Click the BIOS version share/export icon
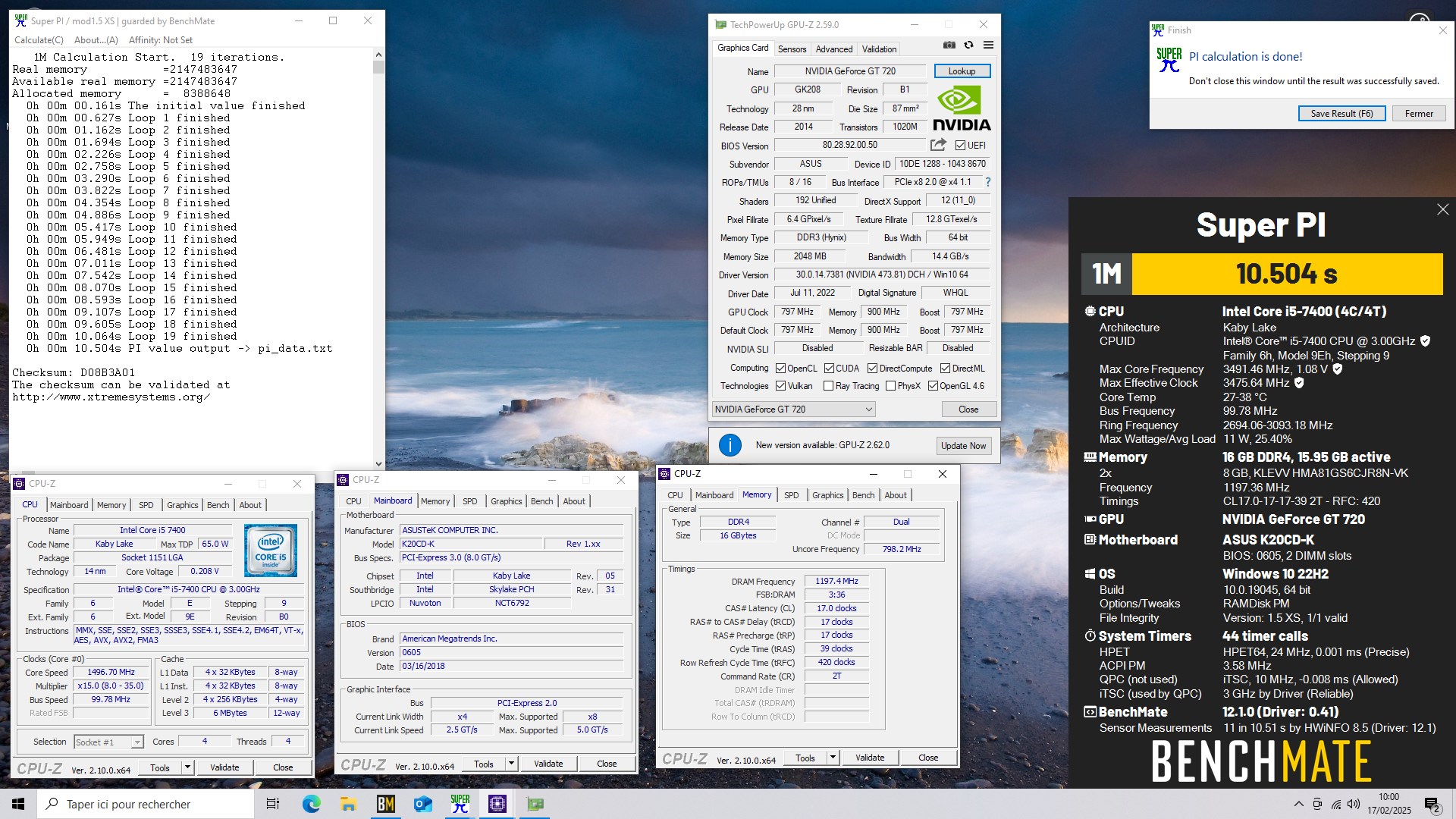The height and width of the screenshot is (819, 1456). 938,145
